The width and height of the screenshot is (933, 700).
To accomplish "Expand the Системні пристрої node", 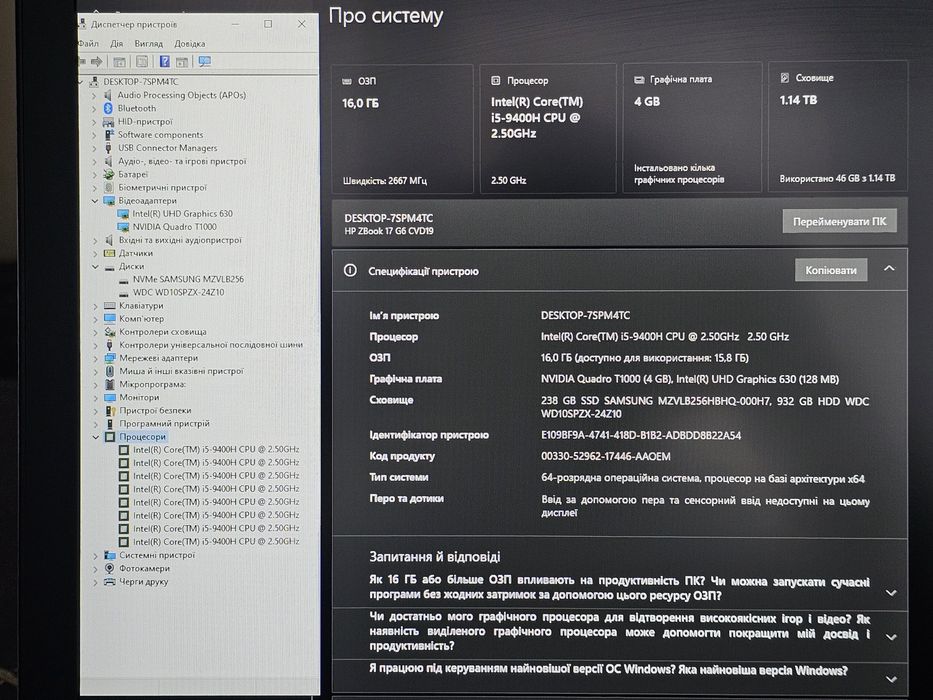I will click(x=96, y=555).
